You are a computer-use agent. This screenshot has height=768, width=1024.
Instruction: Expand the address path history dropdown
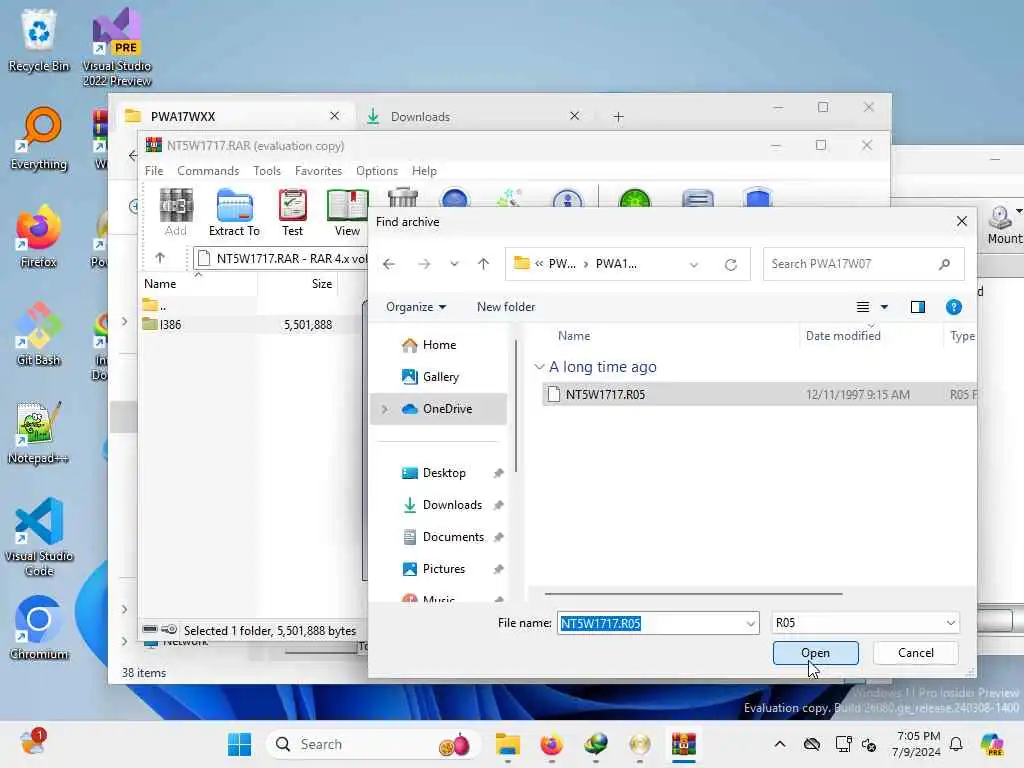(x=694, y=264)
